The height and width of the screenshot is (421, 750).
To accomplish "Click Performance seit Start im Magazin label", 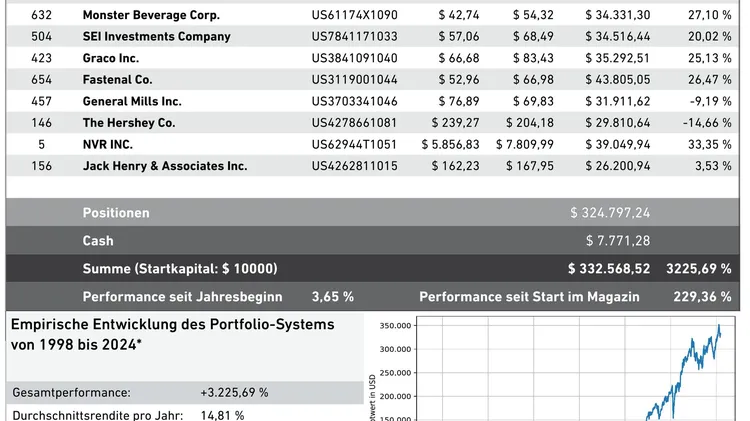I will (x=529, y=297).
